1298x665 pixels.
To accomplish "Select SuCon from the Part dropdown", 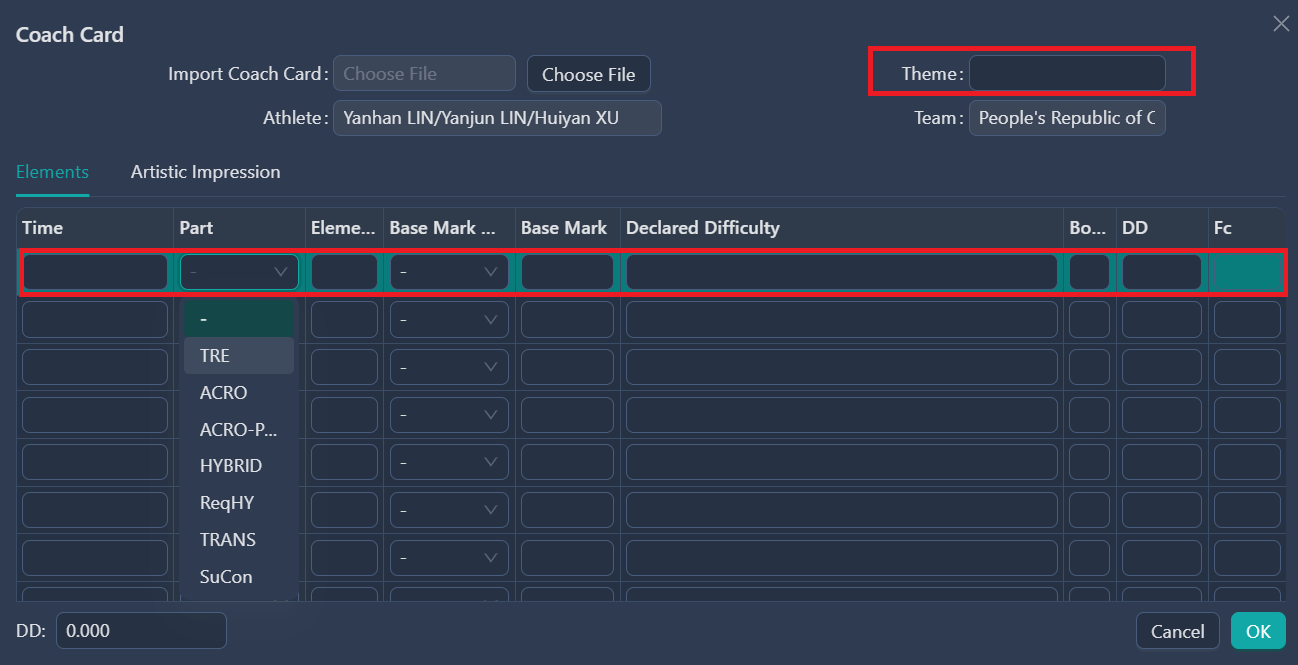I will tap(239, 577).
